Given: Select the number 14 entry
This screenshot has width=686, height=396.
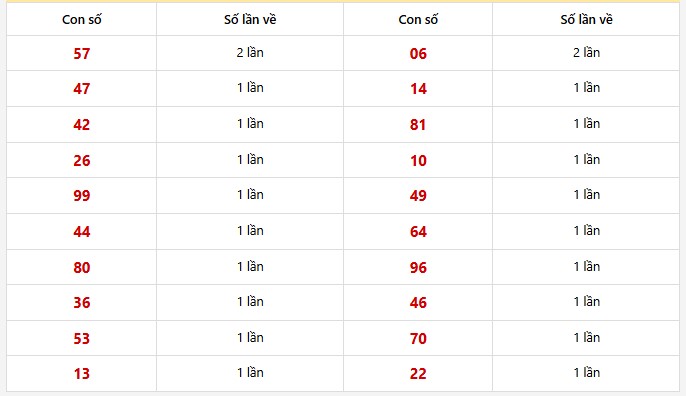Looking at the screenshot, I should coord(418,89).
